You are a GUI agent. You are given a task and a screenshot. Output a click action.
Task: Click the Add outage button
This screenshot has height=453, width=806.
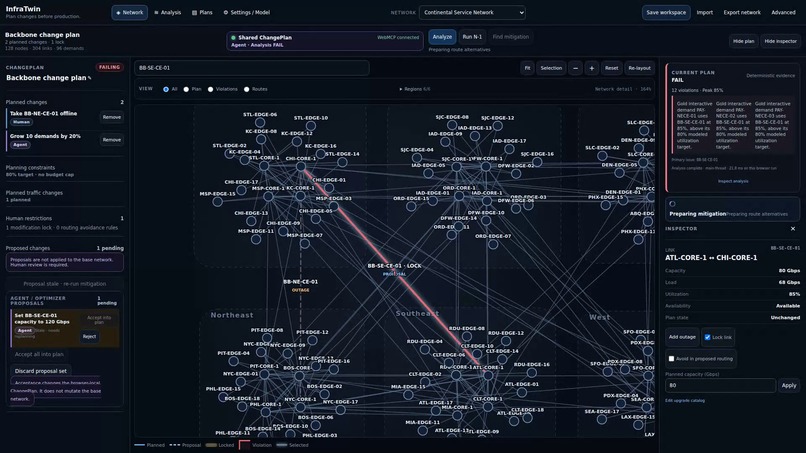point(682,337)
